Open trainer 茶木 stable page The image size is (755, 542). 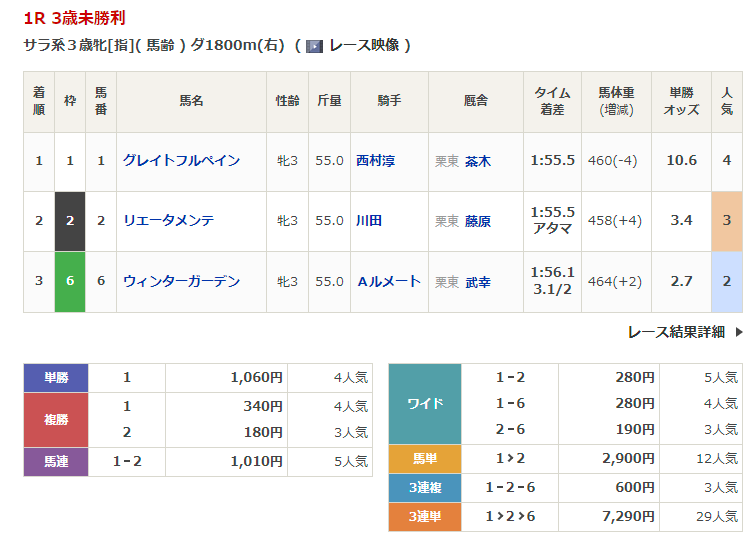pyautogui.click(x=478, y=161)
